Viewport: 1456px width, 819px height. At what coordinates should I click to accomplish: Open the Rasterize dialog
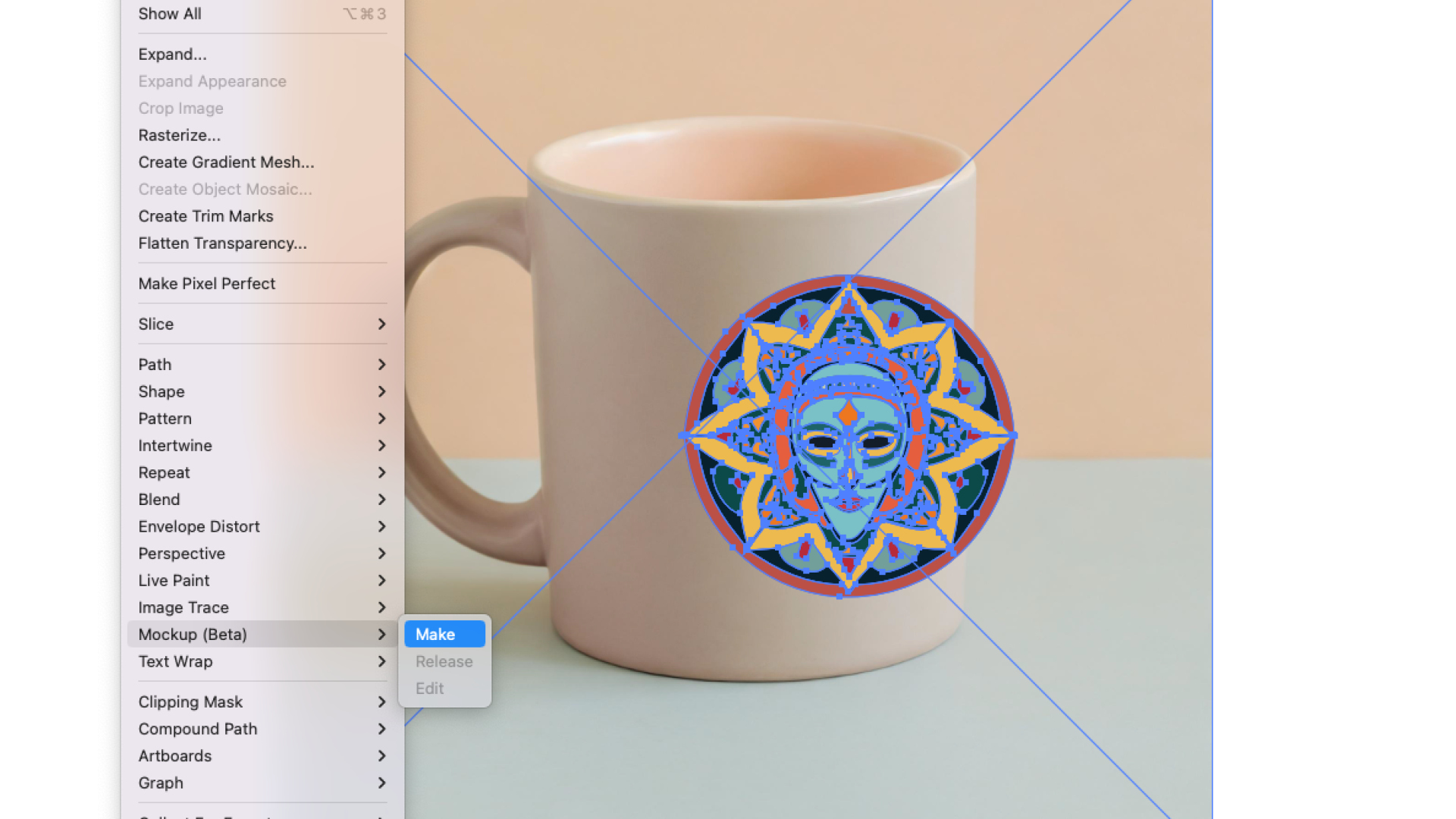pos(179,135)
